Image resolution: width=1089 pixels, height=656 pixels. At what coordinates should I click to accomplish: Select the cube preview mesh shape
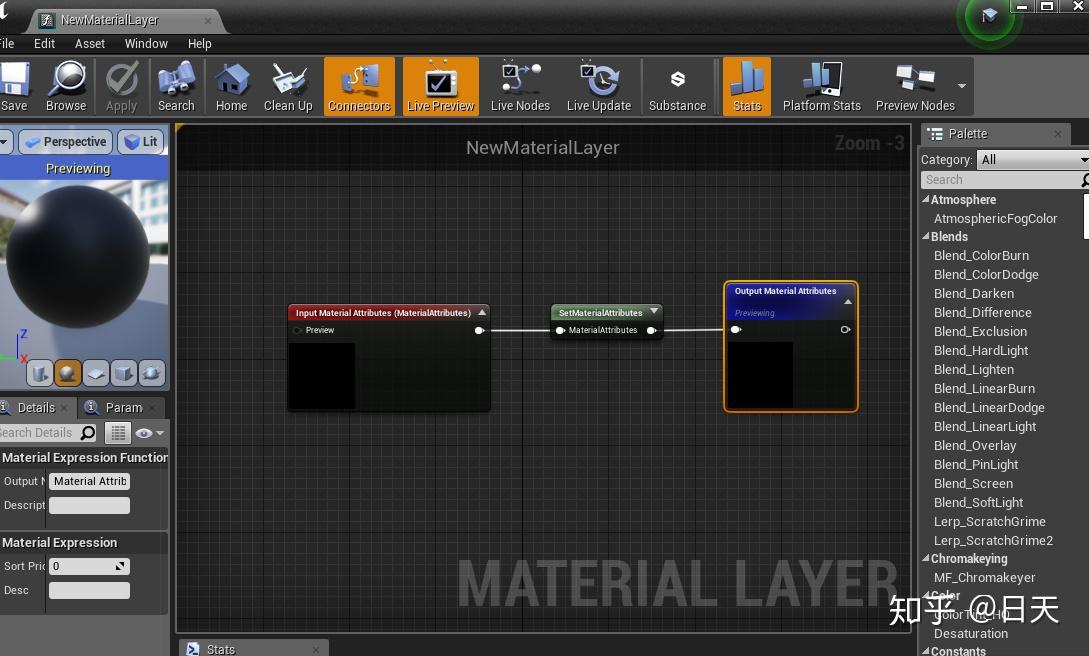click(122, 372)
